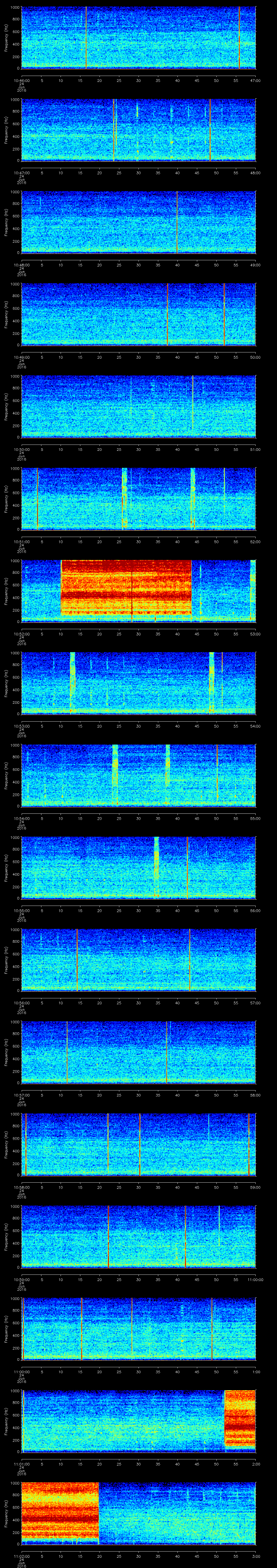The height and width of the screenshot is (1568, 277).
Task: Click the 10:54:00 start time label
Action: pos(21,818)
